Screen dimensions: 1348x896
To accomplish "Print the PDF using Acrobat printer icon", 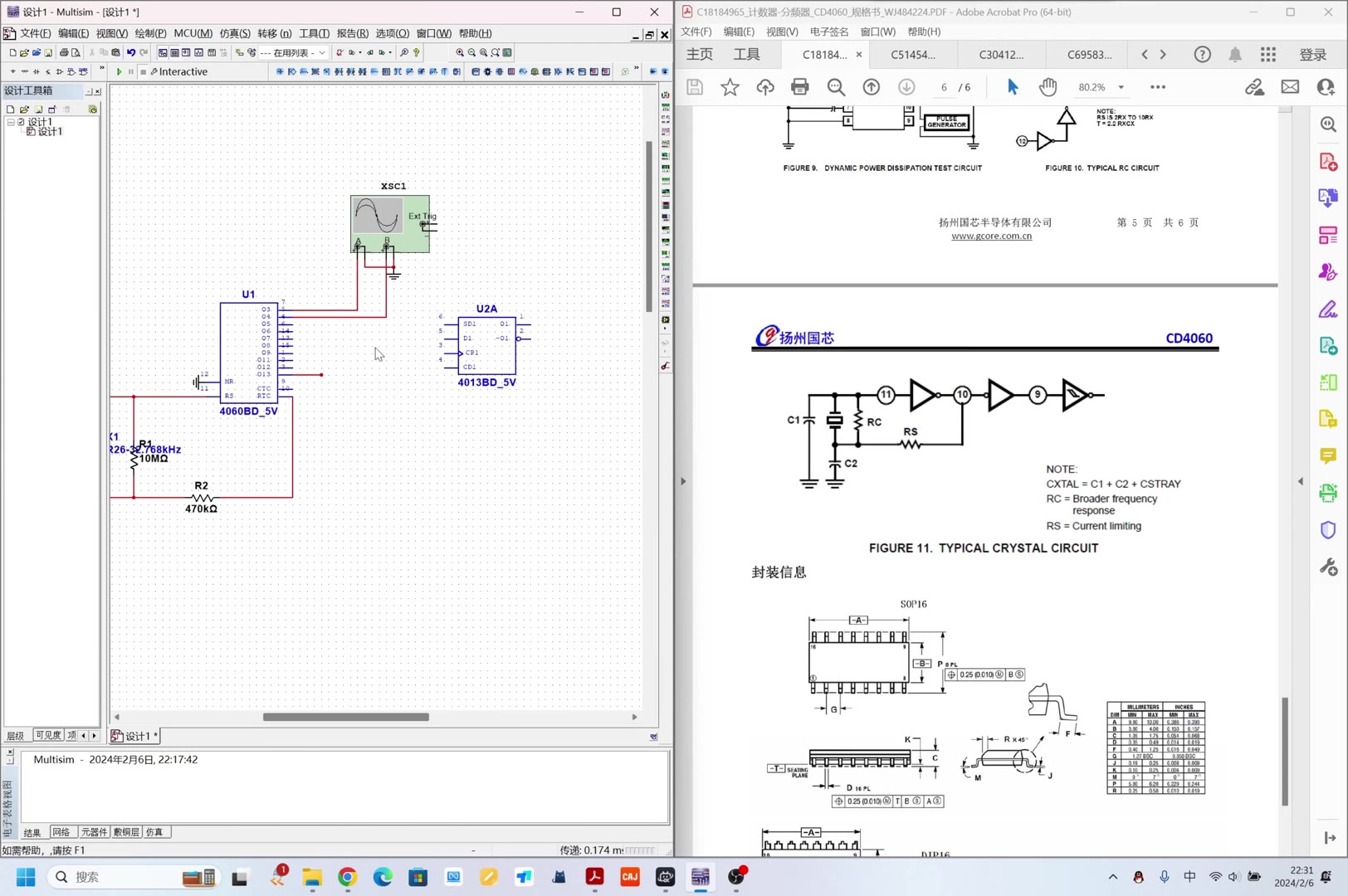I will [799, 86].
